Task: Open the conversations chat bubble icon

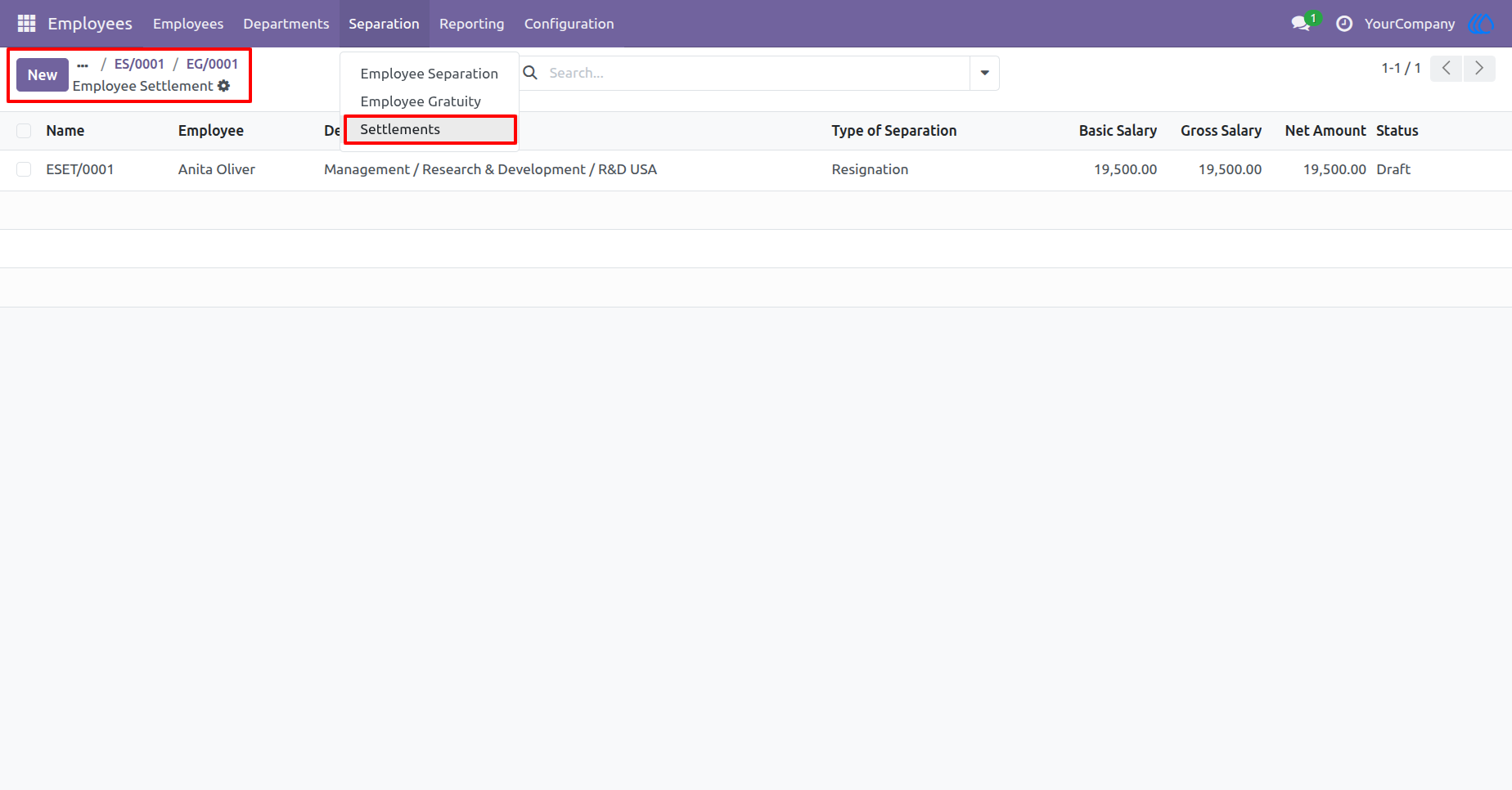Action: (x=1301, y=24)
